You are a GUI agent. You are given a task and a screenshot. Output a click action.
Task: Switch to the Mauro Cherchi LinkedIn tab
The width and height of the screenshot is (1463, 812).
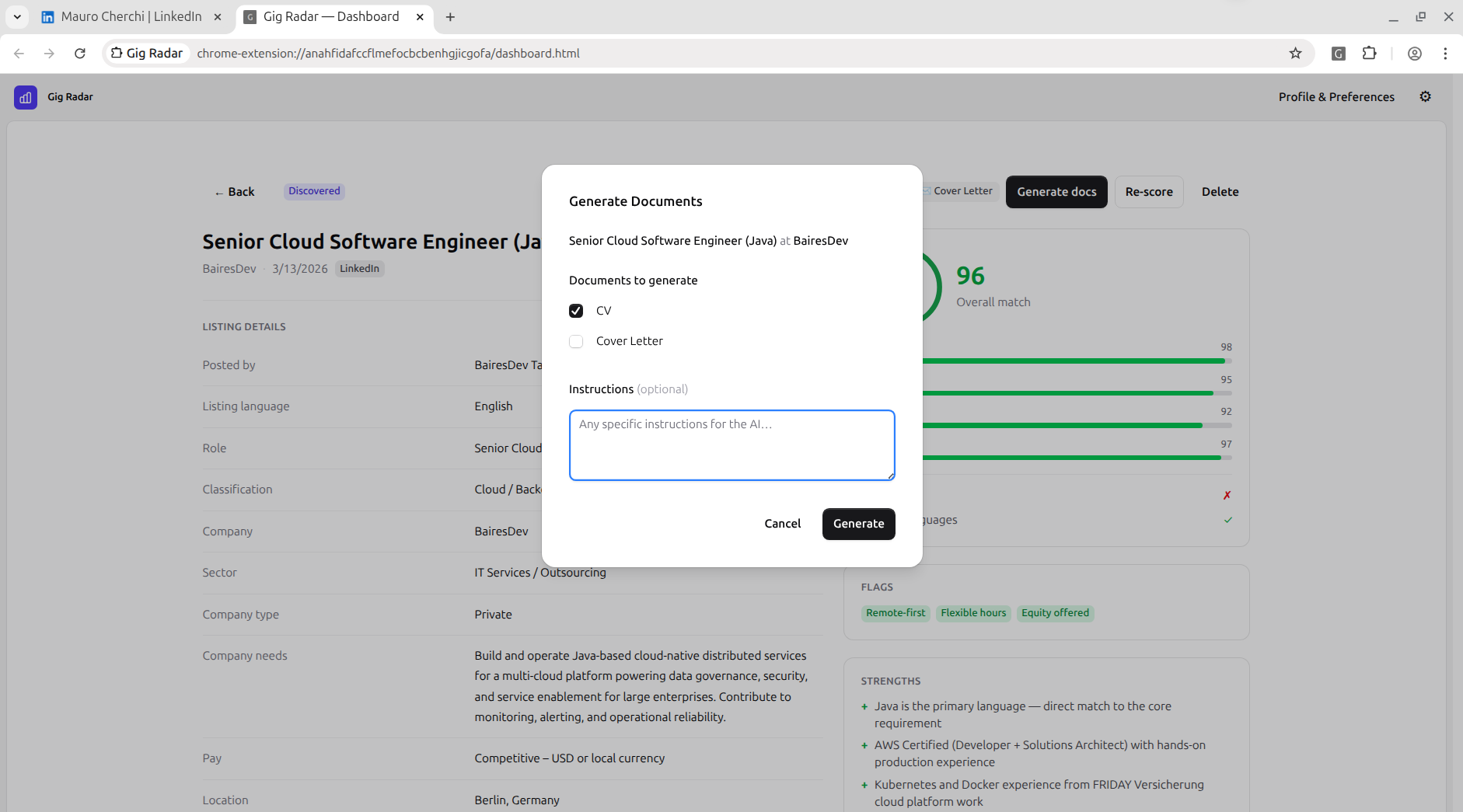(131, 16)
